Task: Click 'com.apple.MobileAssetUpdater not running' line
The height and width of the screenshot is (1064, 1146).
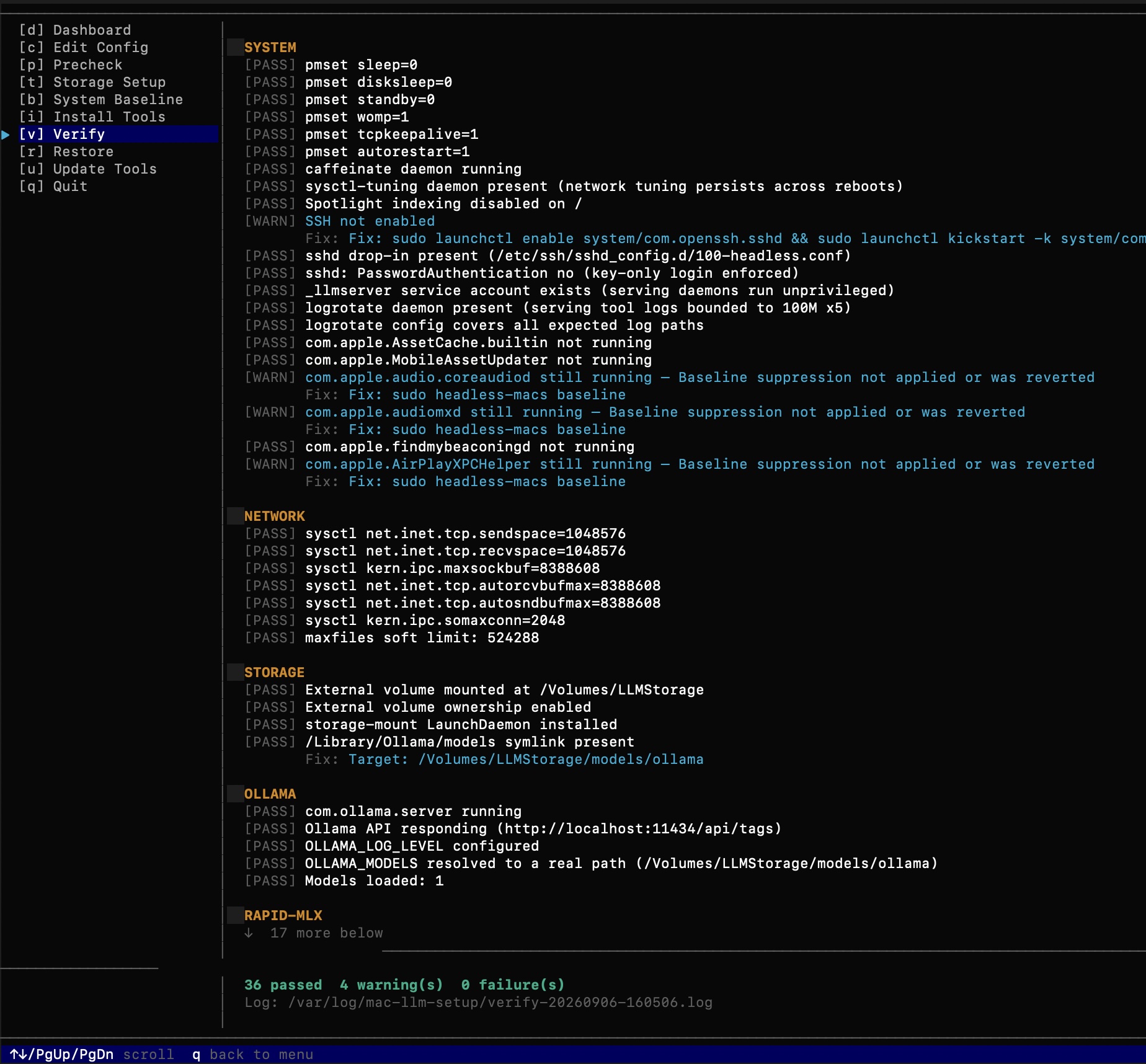Action: (x=448, y=360)
